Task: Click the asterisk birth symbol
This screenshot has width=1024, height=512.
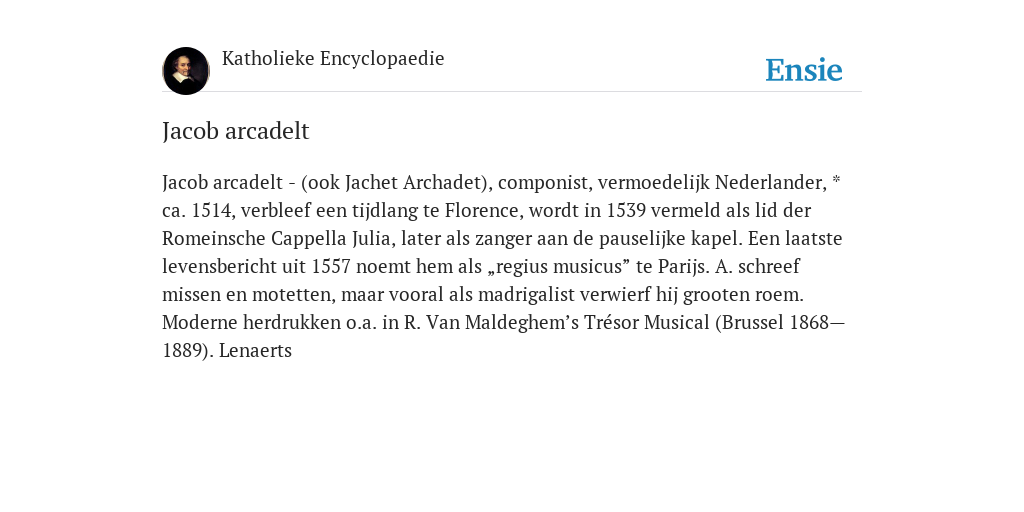Action: click(837, 180)
